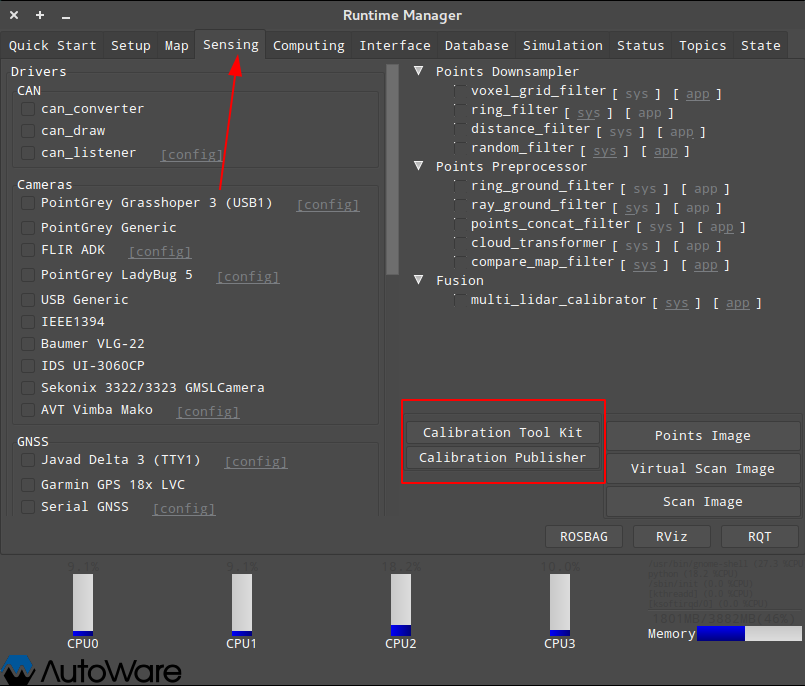Click the plus icon in title bar

(40, 15)
